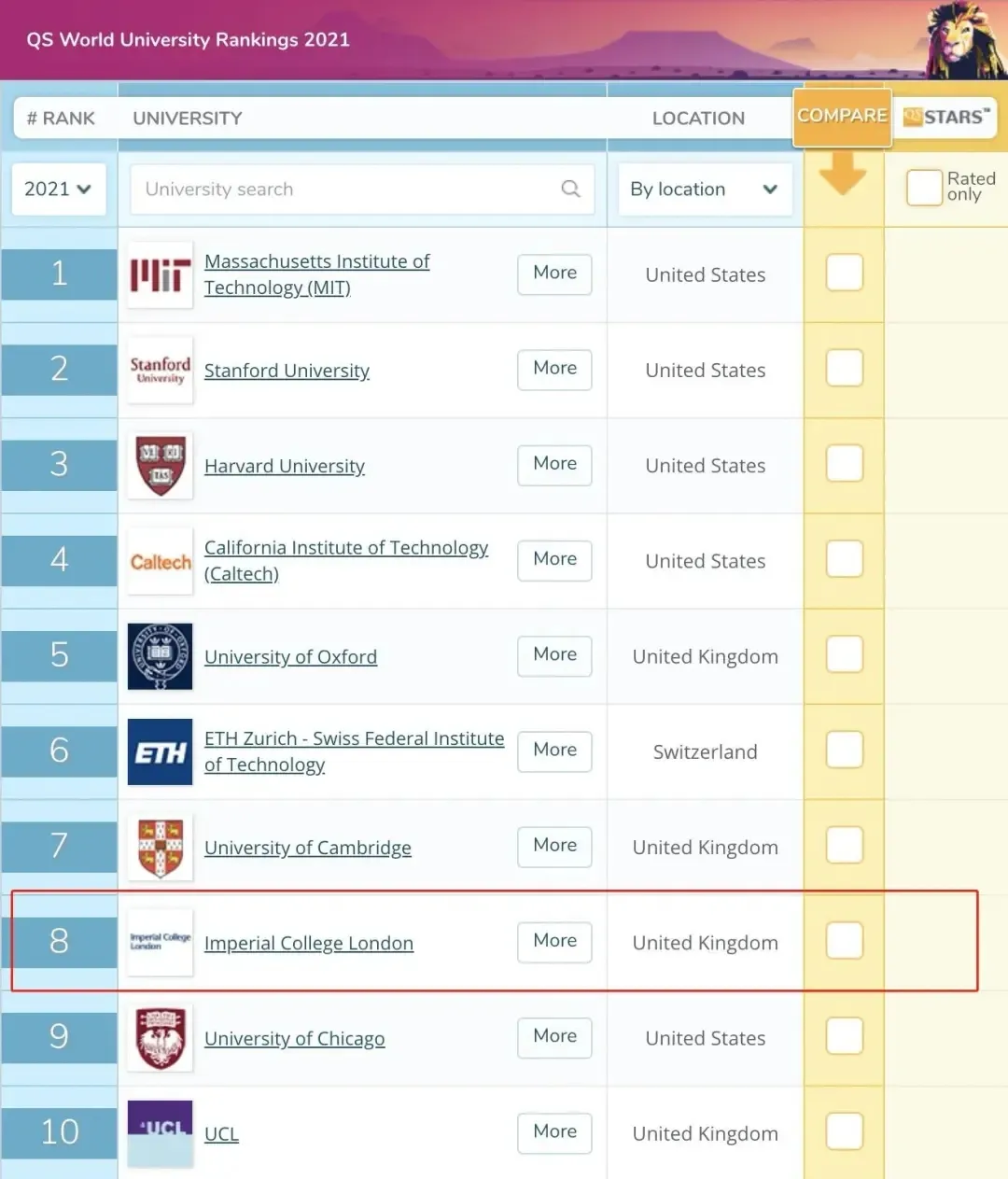Tick compare checkbox for Stanford University
Viewport: 1008px width, 1179px height.
pos(844,368)
